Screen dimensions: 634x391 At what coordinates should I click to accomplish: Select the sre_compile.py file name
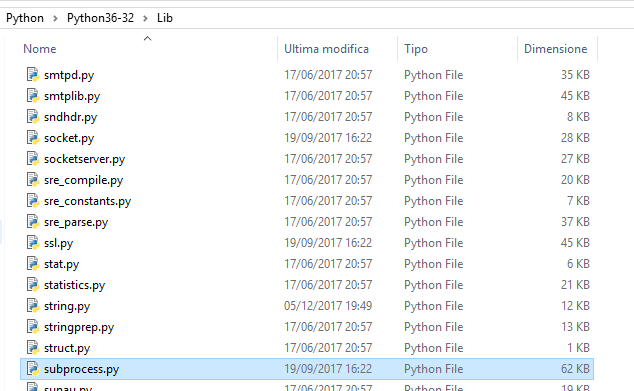[83, 180]
